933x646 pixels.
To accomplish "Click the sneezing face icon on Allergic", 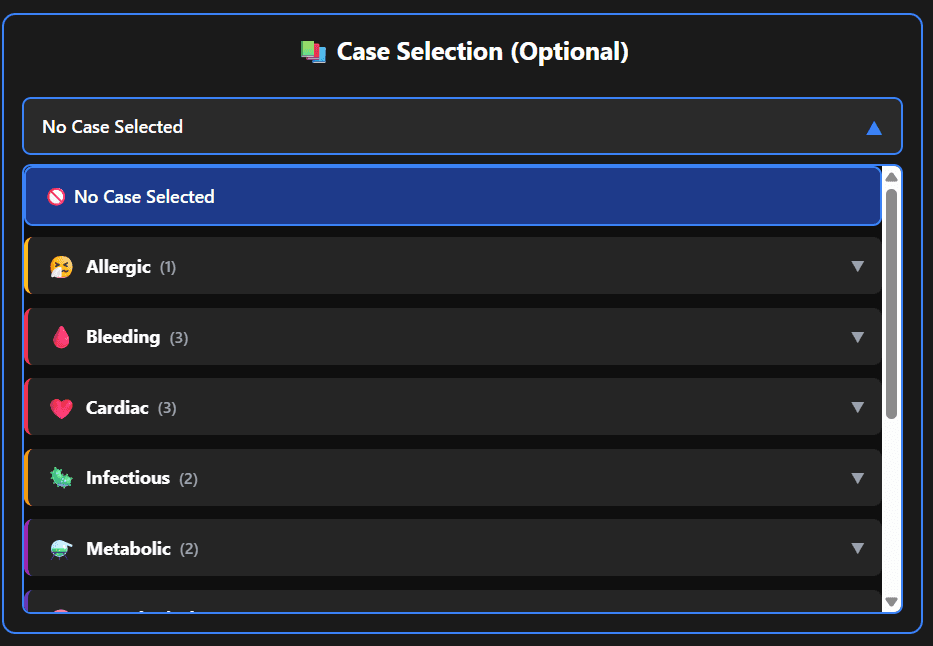I will click(59, 266).
